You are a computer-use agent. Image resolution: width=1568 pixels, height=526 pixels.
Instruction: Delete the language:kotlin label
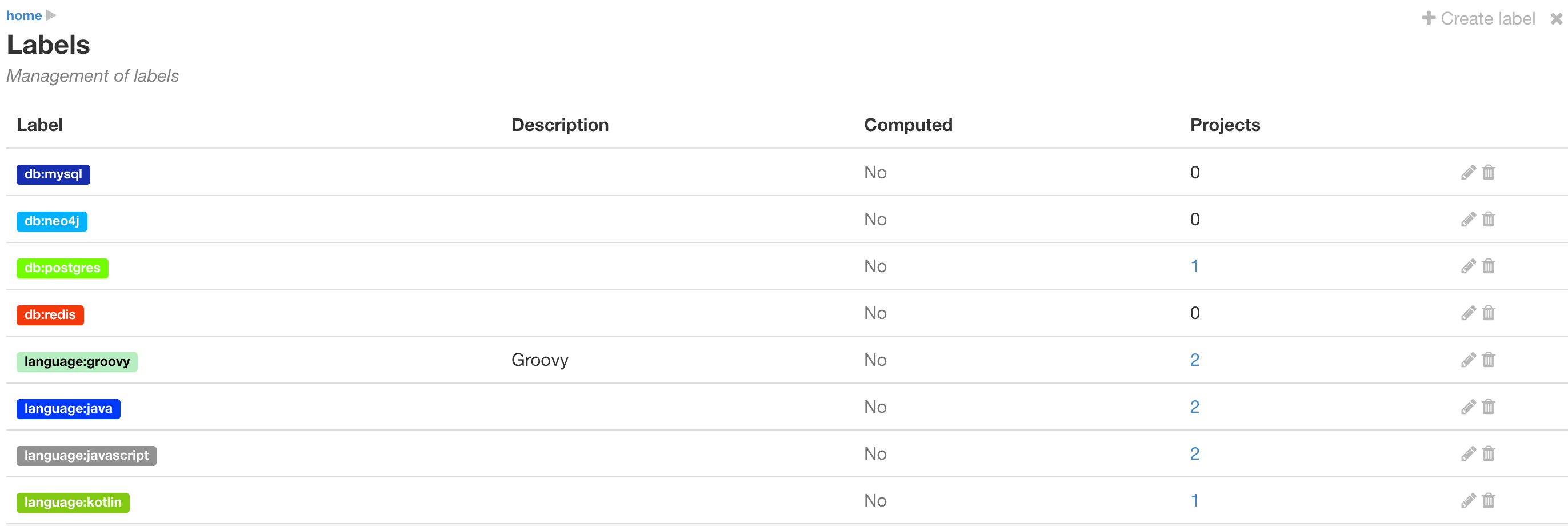(1488, 501)
